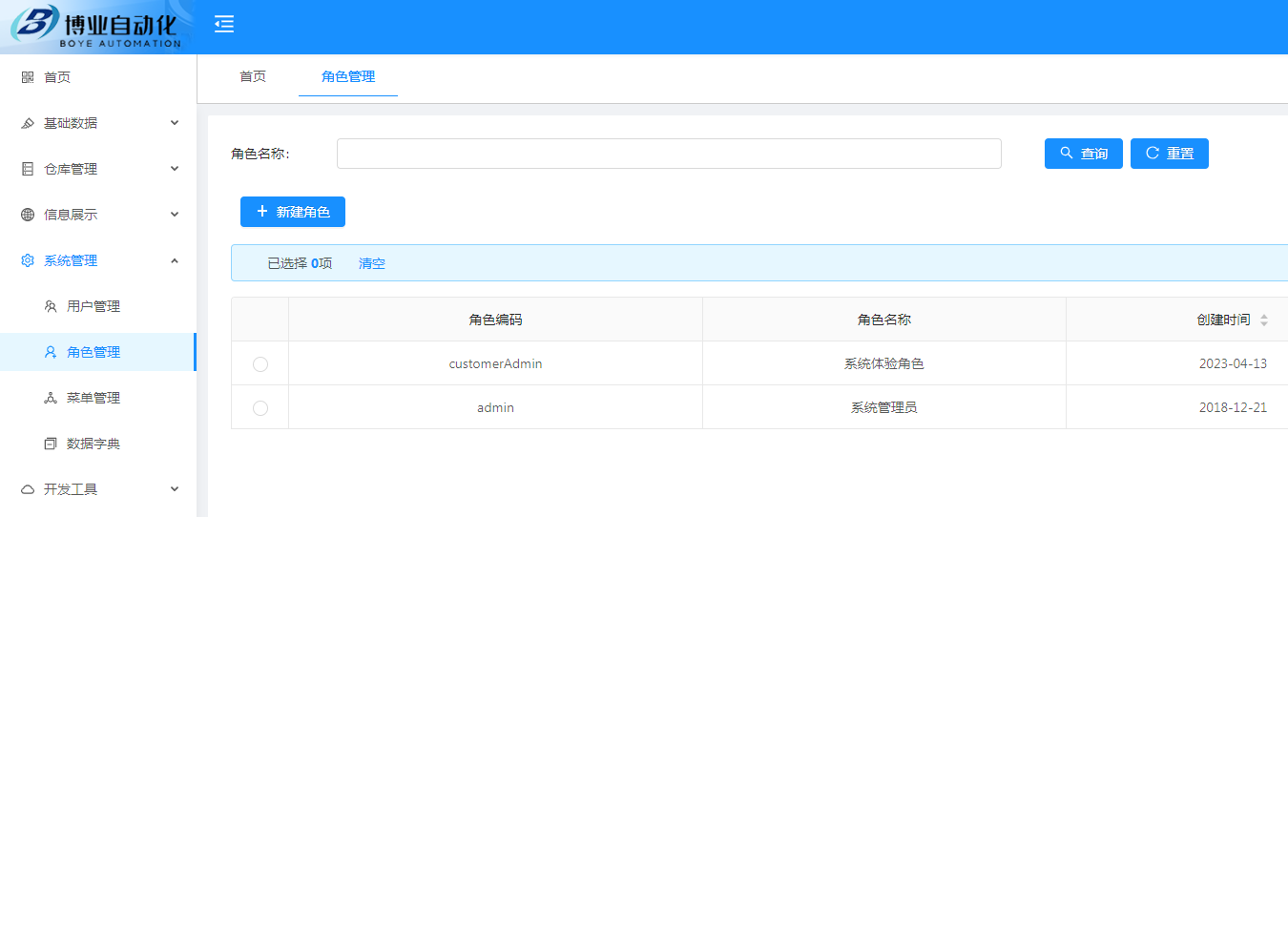Image resolution: width=1288 pixels, height=930 pixels.
Task: Expand the 开发工具 menu chevron
Action: [175, 488]
